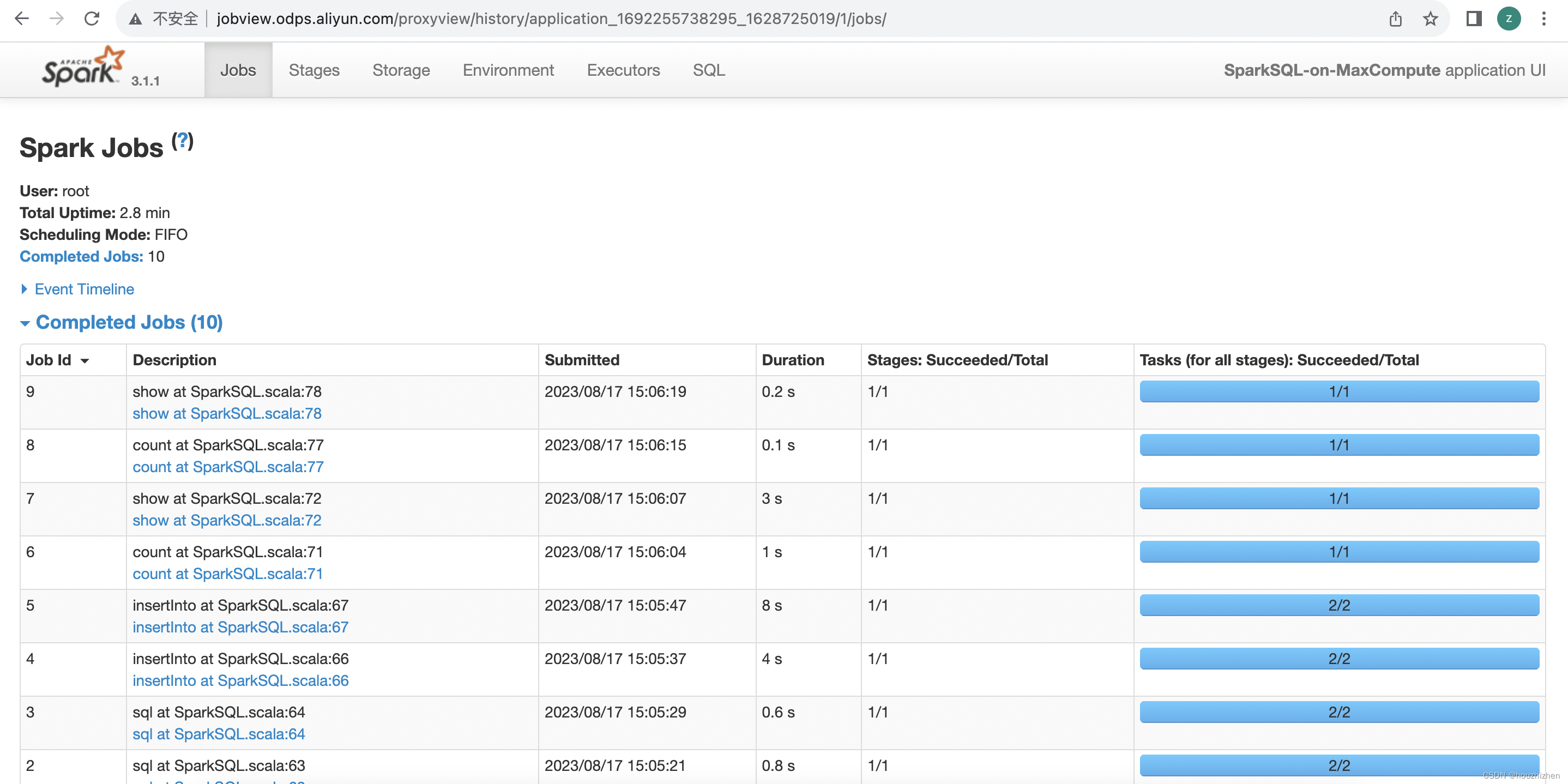This screenshot has width=1568, height=784.
Task: Click submitted time 2023/08/17 15:05:47
Action: [615, 606]
